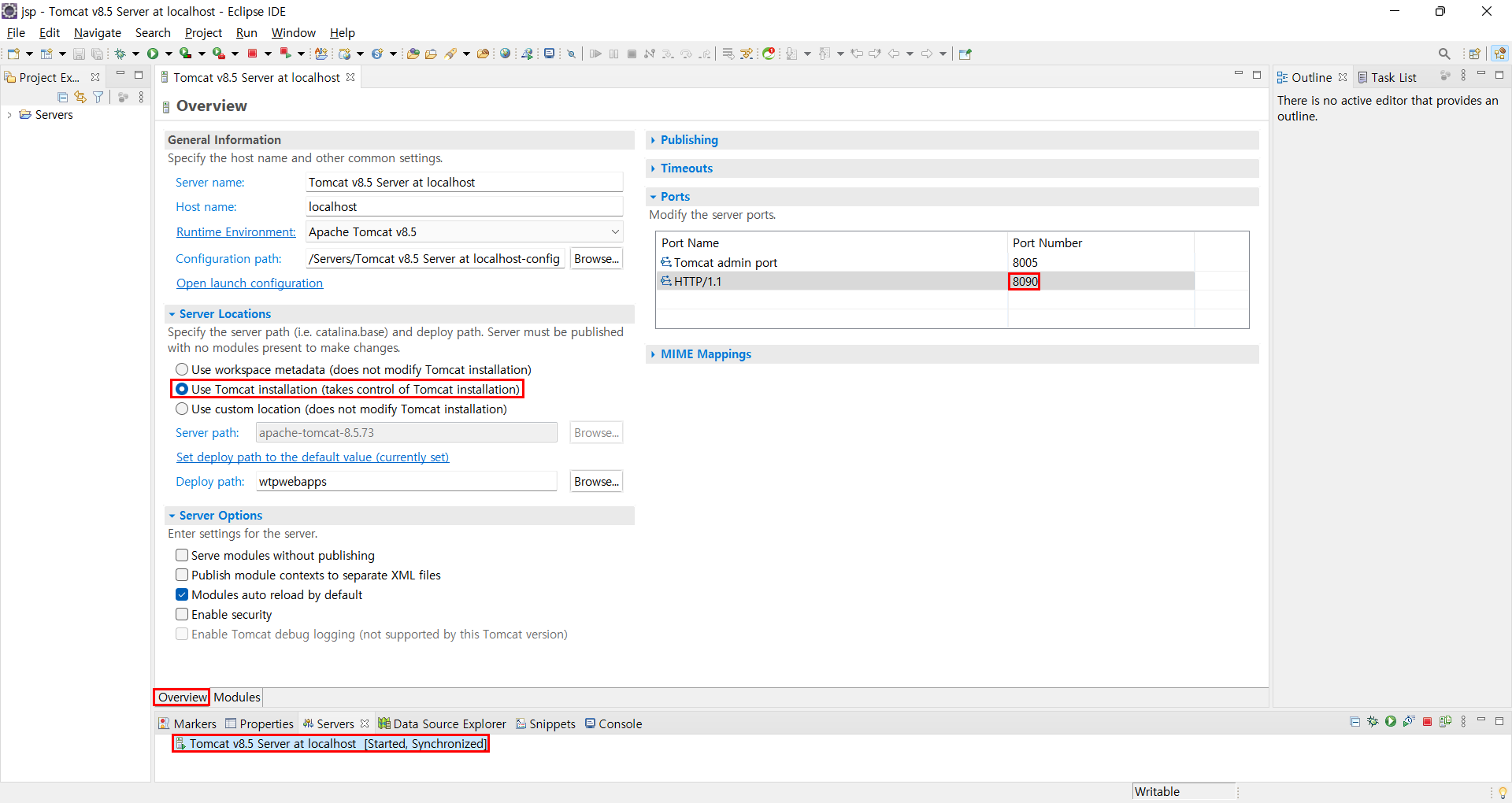Click the filter icon in Project Explorer
This screenshot has height=803, width=1512.
98,97
